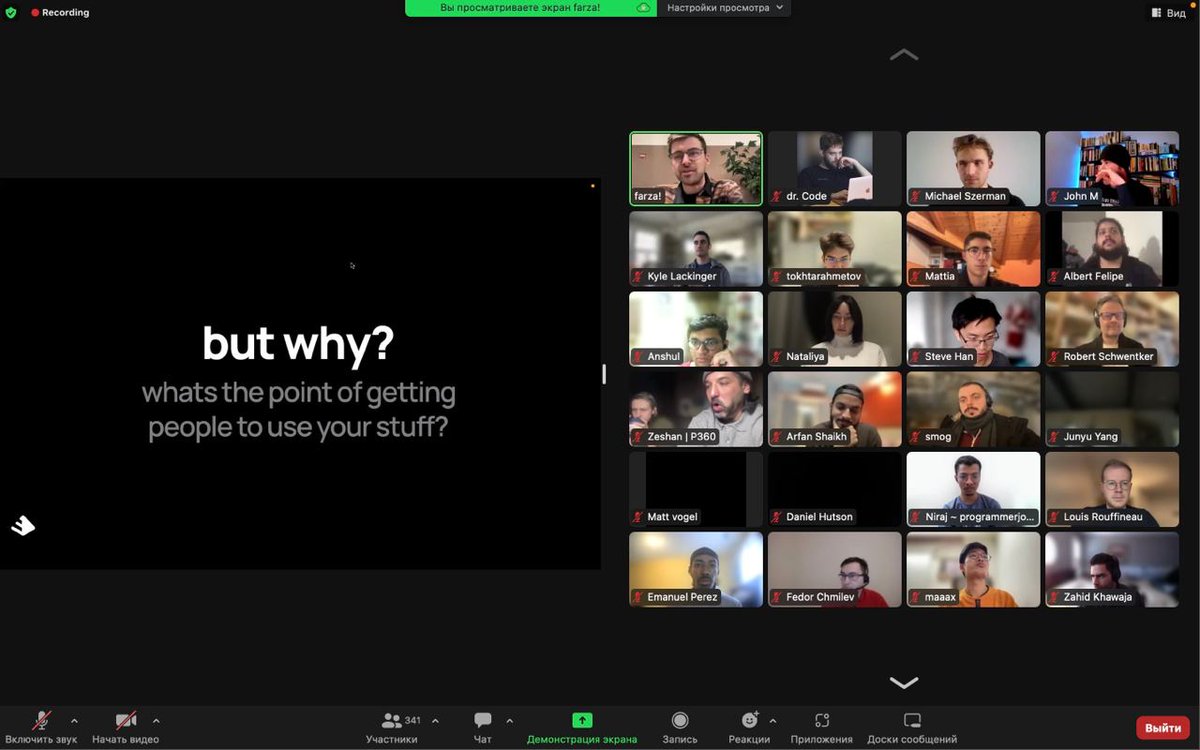
Task: Click the muted mic icon on dr. Code
Action: point(777,197)
